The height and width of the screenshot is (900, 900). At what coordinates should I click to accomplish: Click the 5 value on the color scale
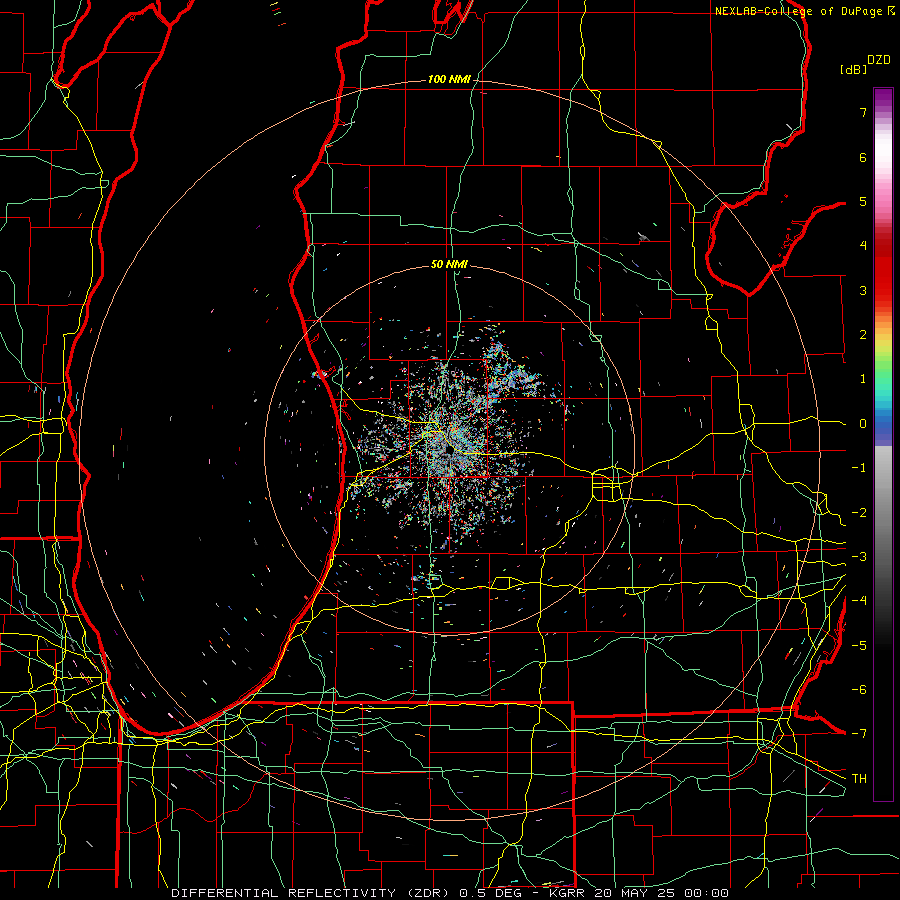coord(863,201)
